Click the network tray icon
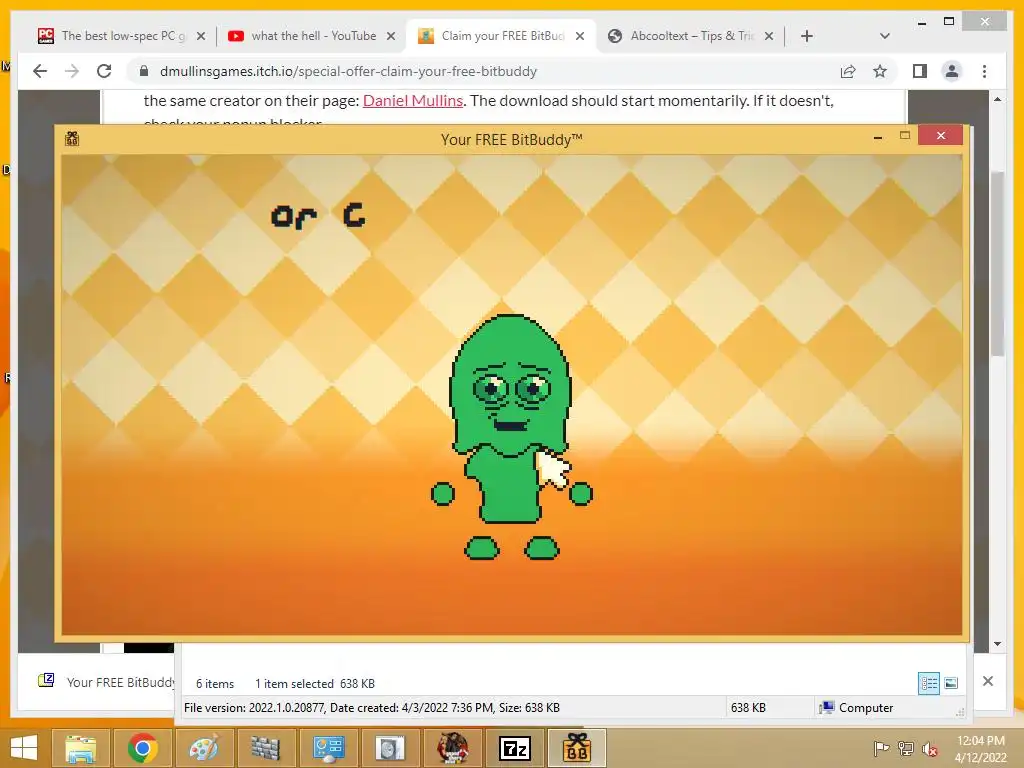The height and width of the screenshot is (768, 1024). (905, 748)
